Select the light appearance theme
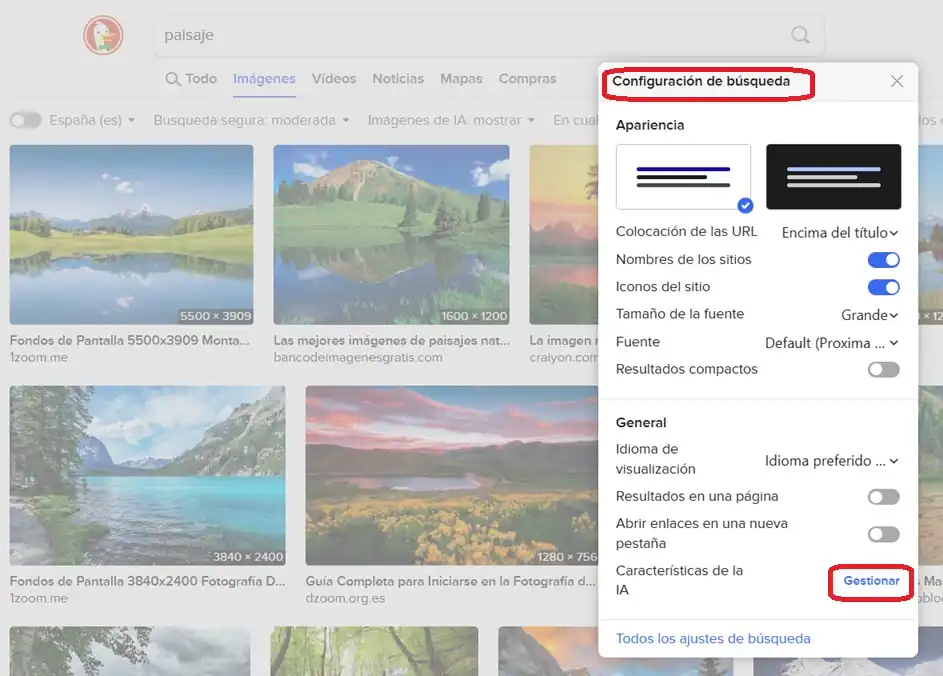Viewport: 943px width, 676px height. coord(683,176)
